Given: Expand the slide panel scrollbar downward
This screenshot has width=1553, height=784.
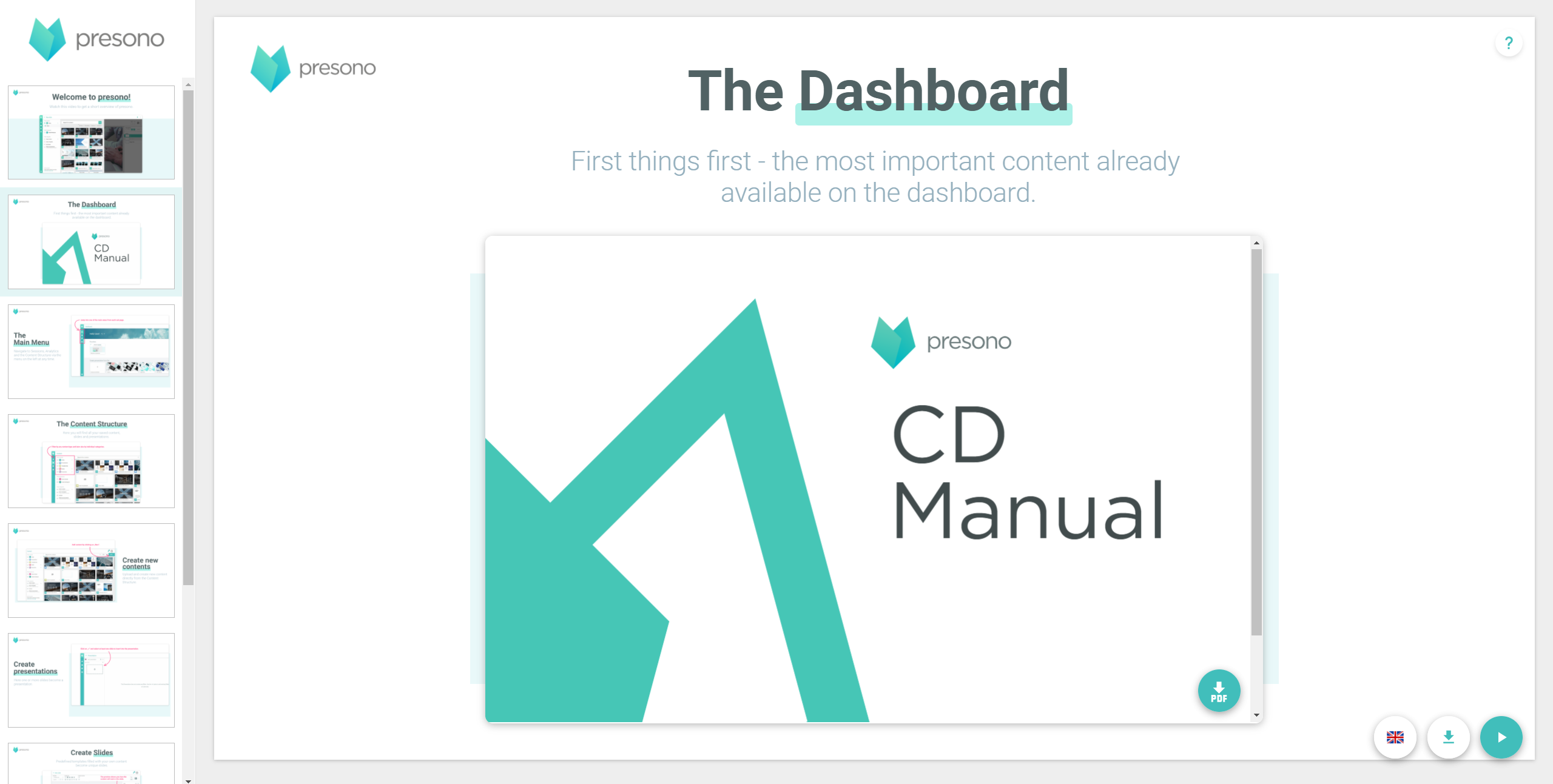Looking at the screenshot, I should tap(190, 778).
